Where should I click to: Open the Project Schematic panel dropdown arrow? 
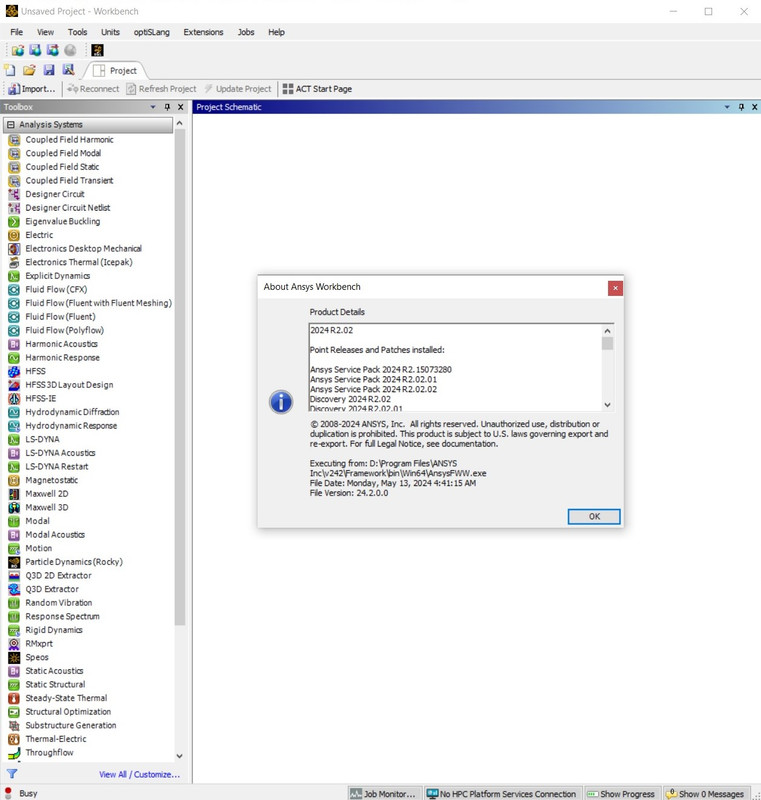(727, 107)
